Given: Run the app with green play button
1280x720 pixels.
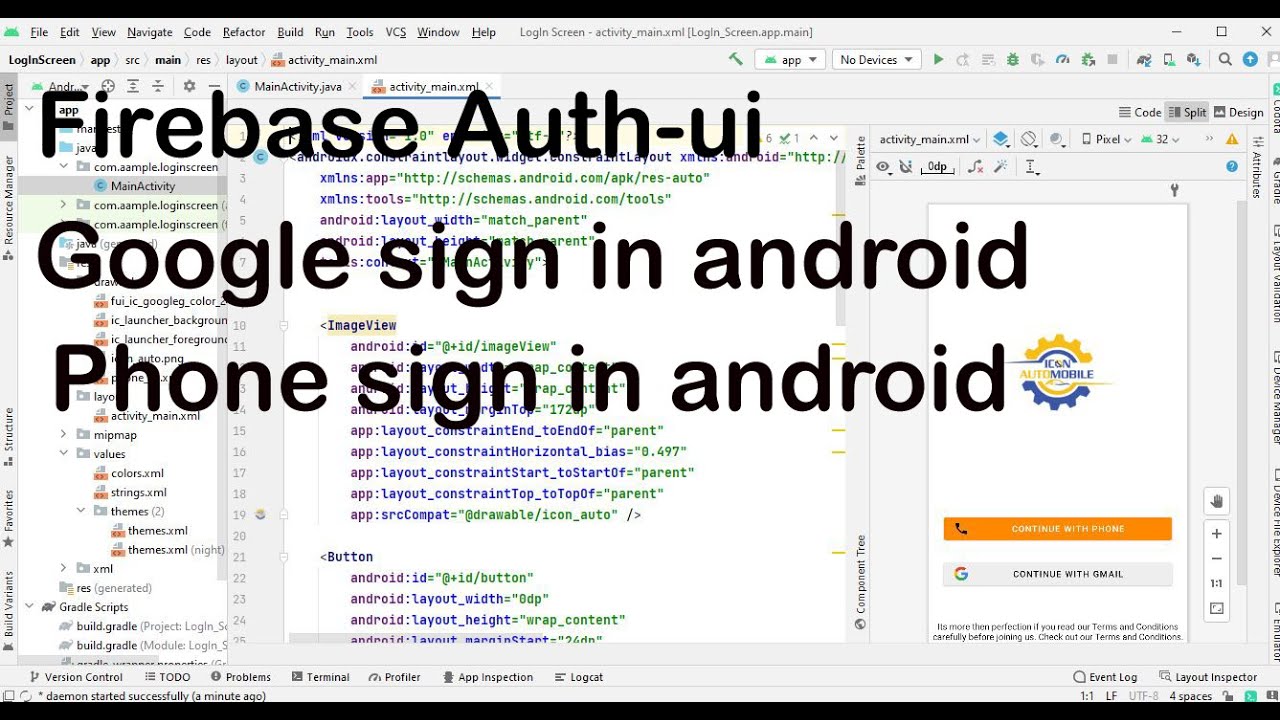Looking at the screenshot, I should point(938,59).
